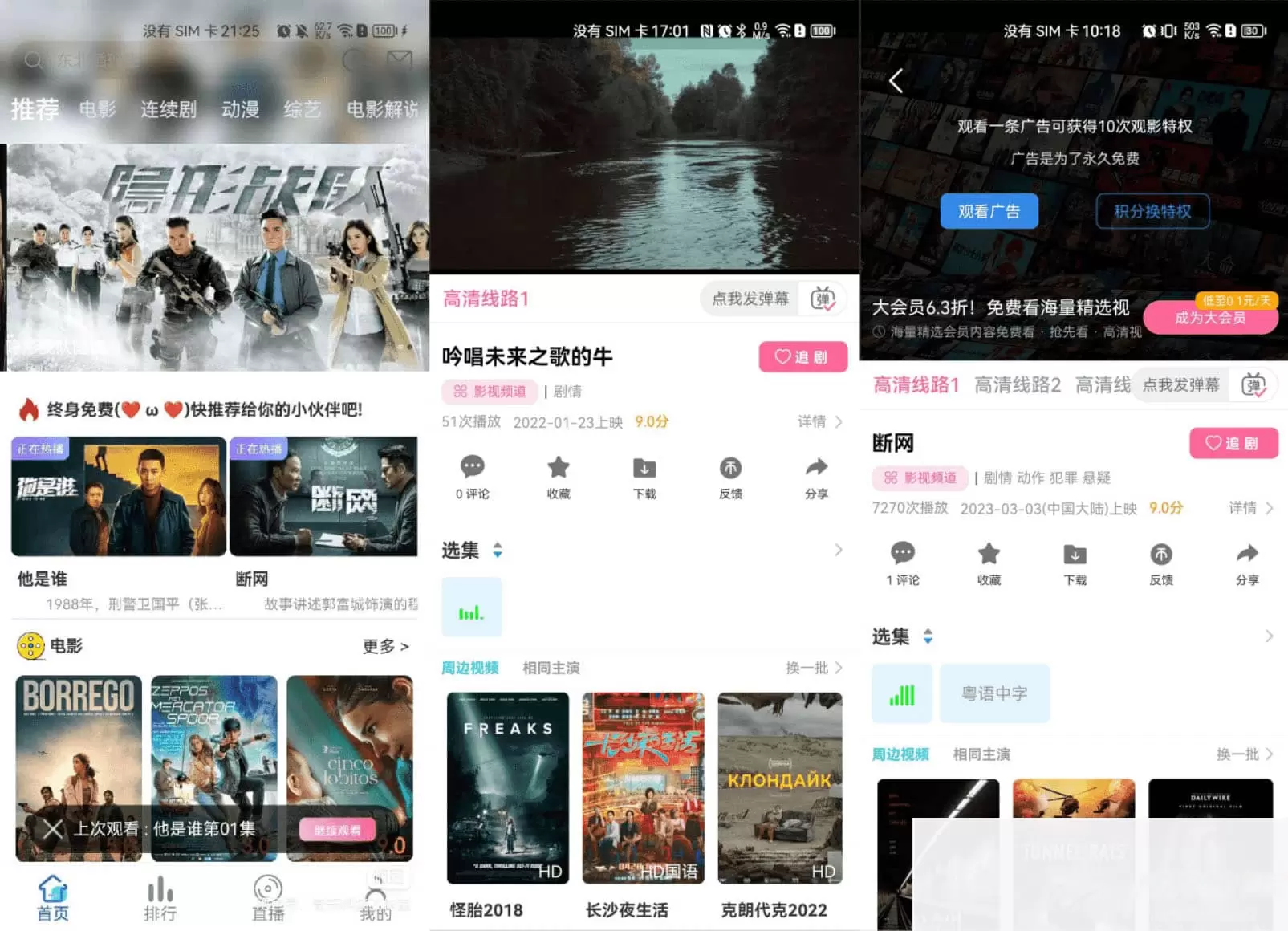Viewport: 1288px width, 931px height.
Task: Switch to the 动漫 category tab
Action: click(240, 109)
